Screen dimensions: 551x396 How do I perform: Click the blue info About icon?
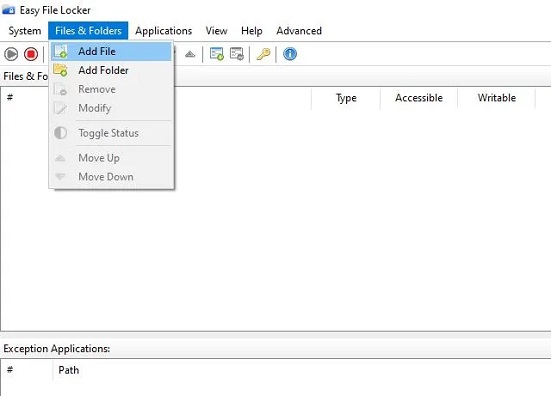click(290, 54)
